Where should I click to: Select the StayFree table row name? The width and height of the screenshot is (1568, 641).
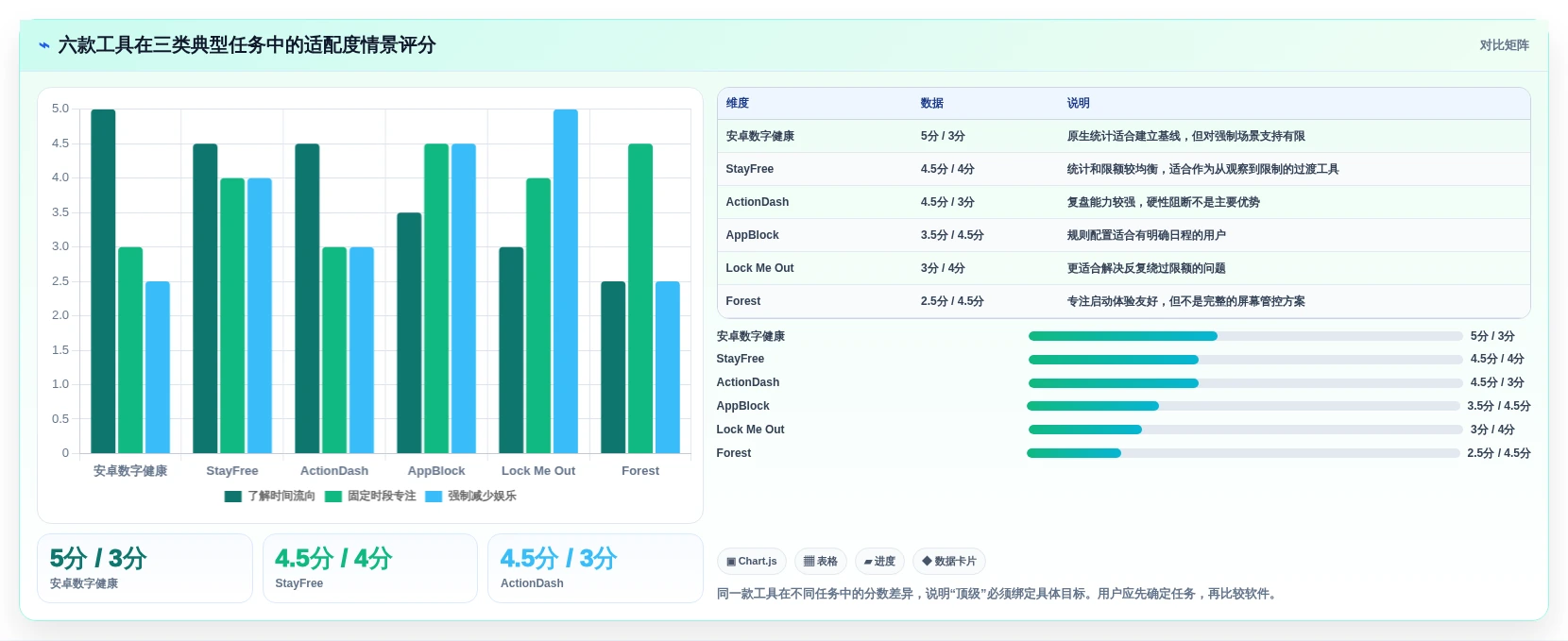(749, 169)
